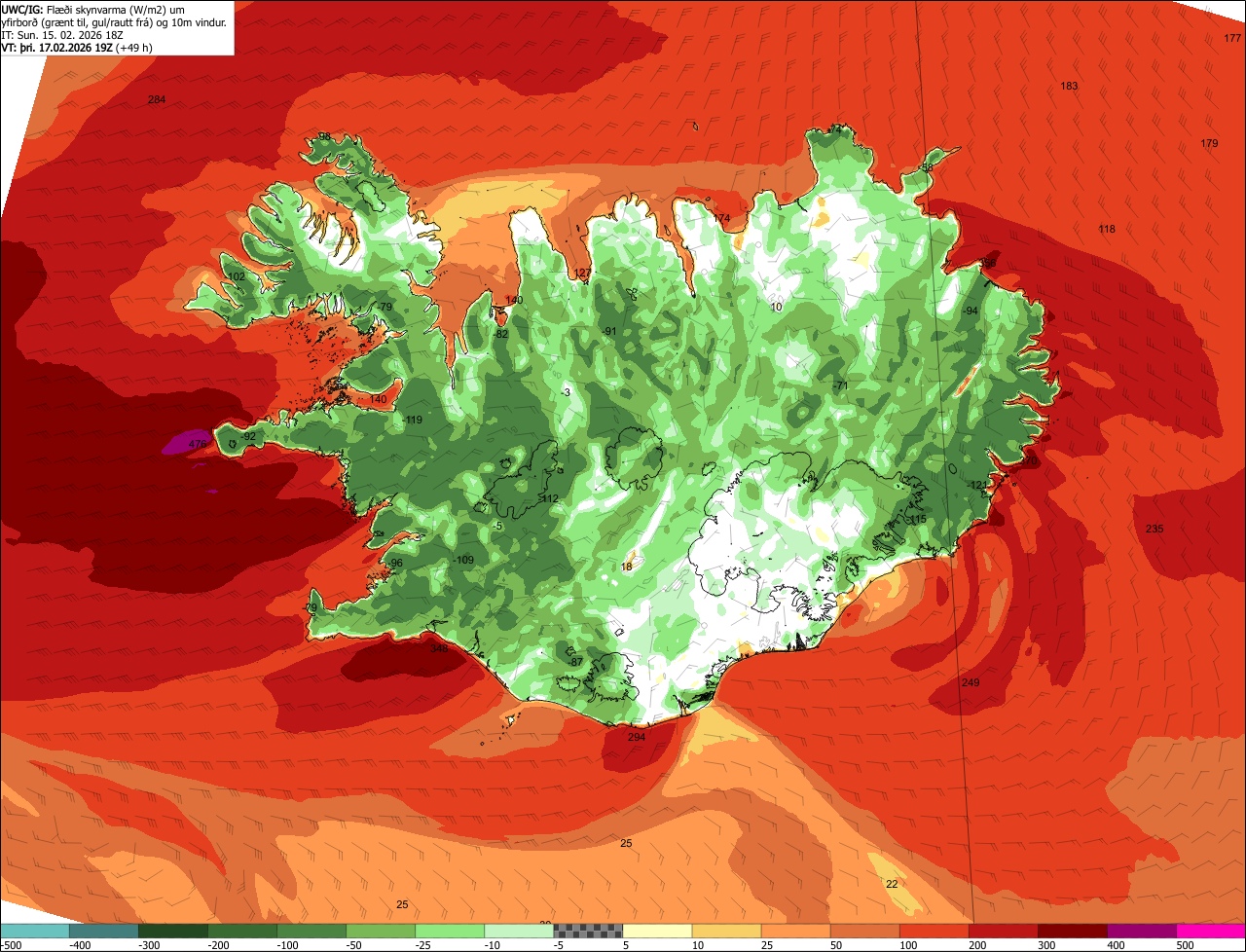Click the magenta legend swatch above 500
The height and width of the screenshot is (952, 1246).
(1211, 931)
